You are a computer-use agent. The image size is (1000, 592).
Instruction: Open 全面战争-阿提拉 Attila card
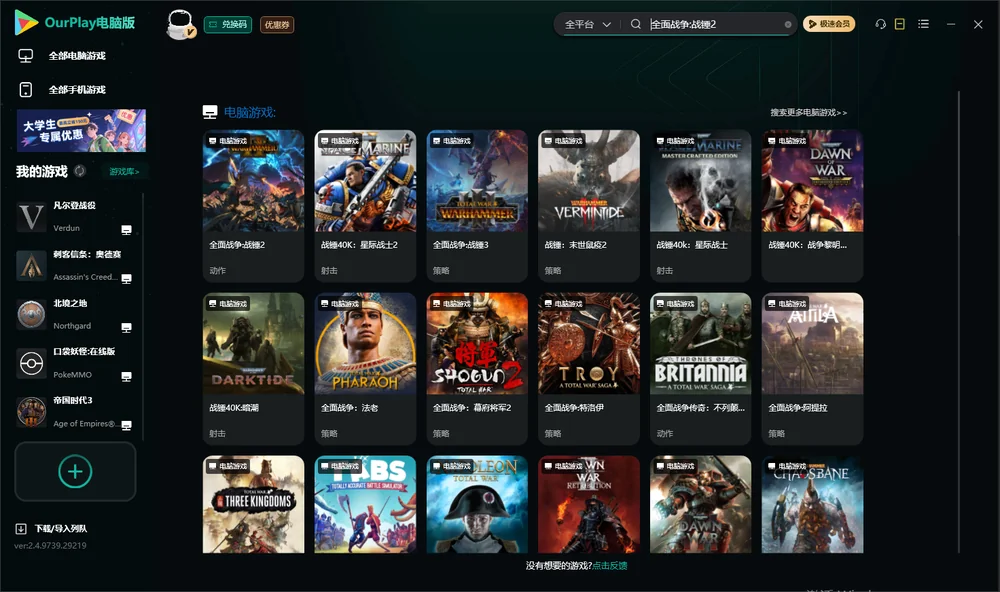click(x=812, y=368)
